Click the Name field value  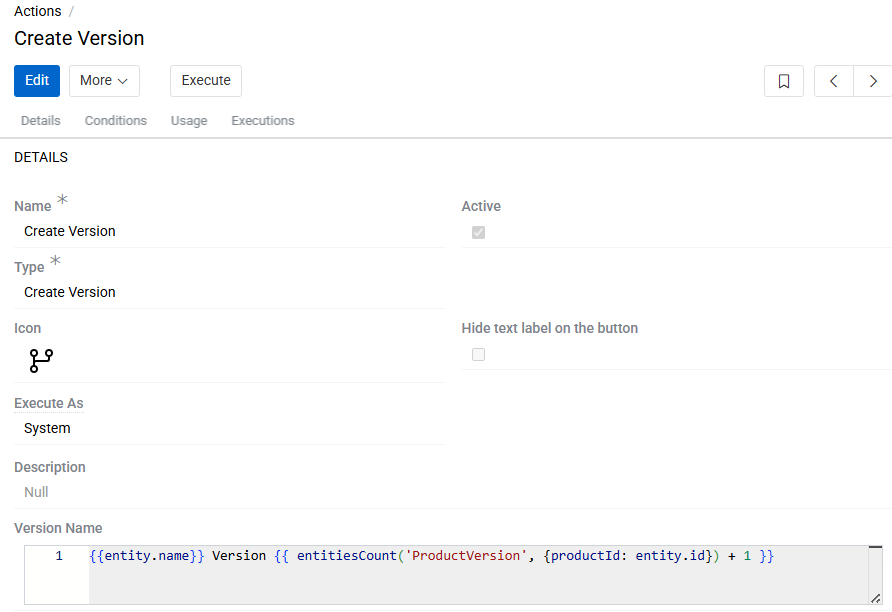pos(70,231)
